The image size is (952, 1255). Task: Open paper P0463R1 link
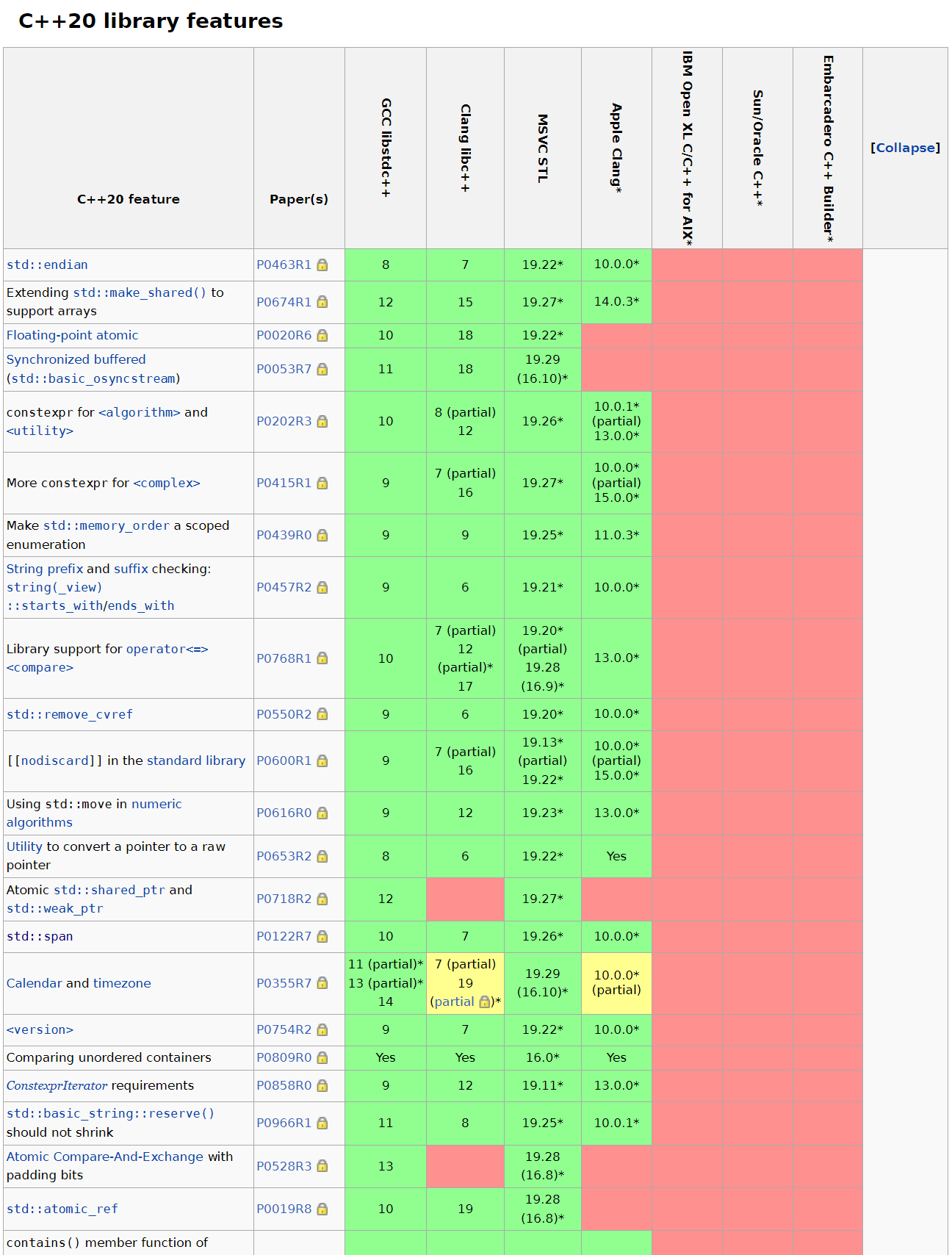click(284, 265)
